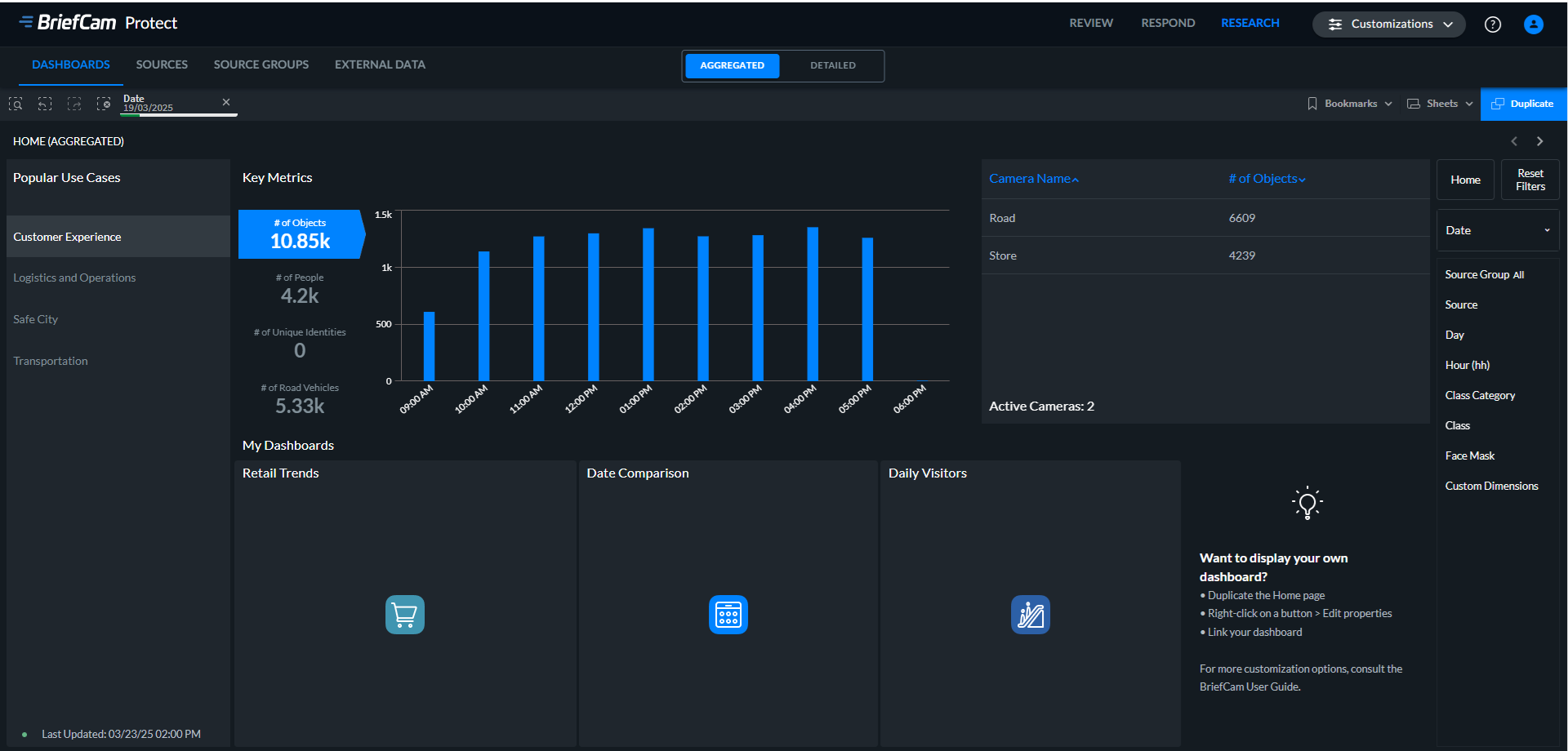
Task: Open the Bookmarks dropdown
Action: (x=1350, y=104)
